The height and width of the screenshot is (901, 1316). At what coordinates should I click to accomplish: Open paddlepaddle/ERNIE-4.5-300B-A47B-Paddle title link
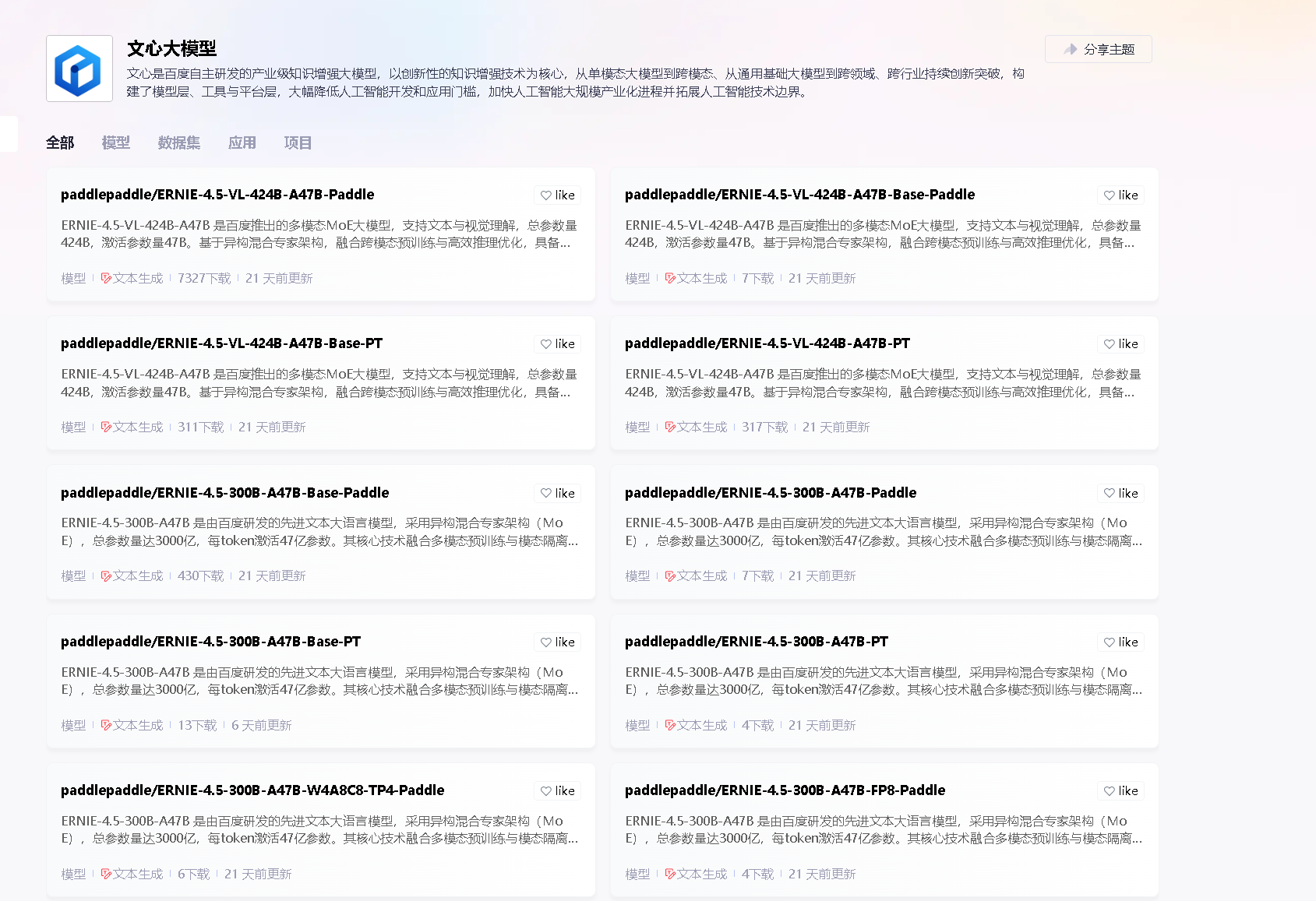771,493
